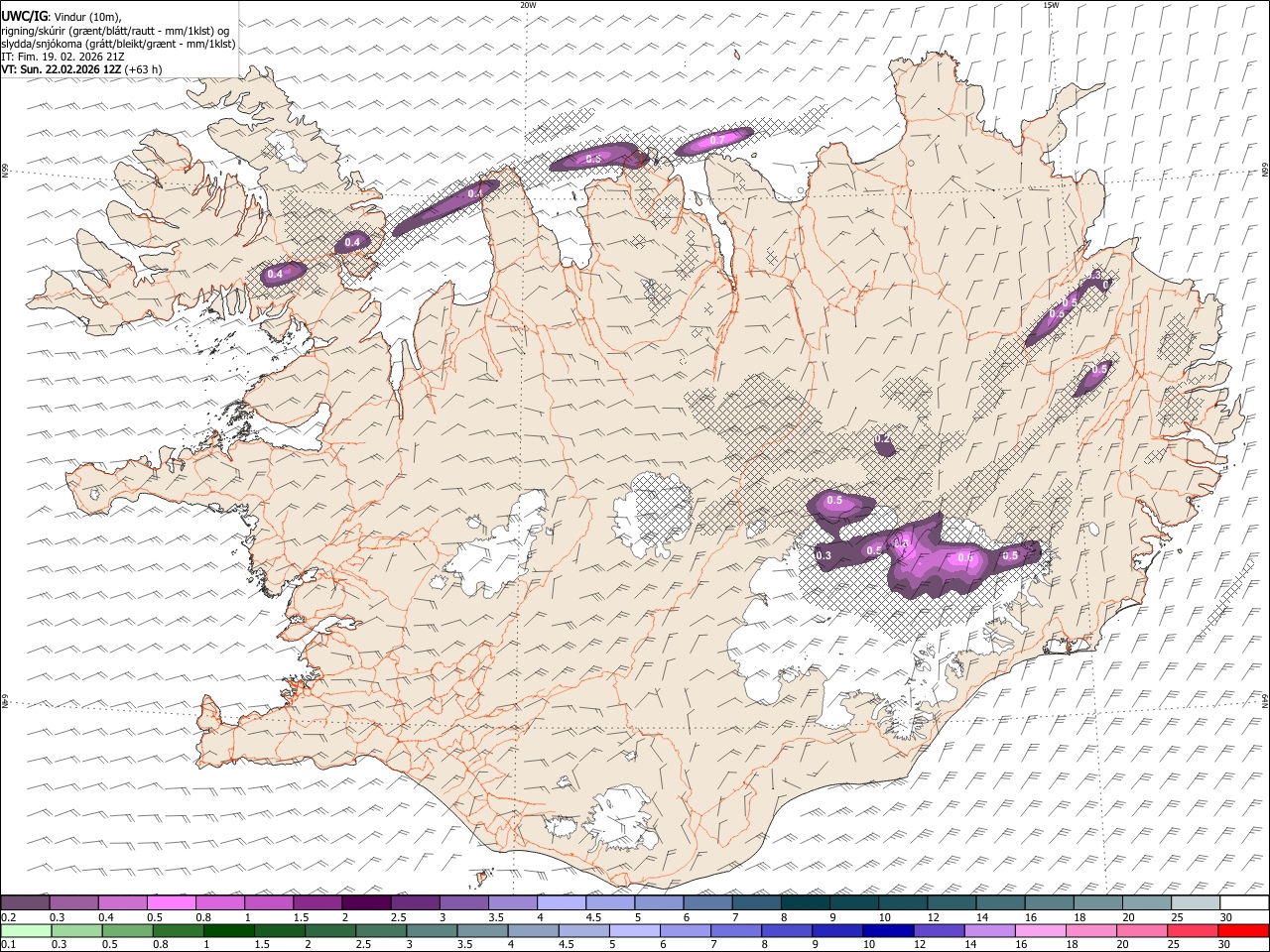
Task: Click the '4.5' value in the bottom legend row
Action: point(568,945)
